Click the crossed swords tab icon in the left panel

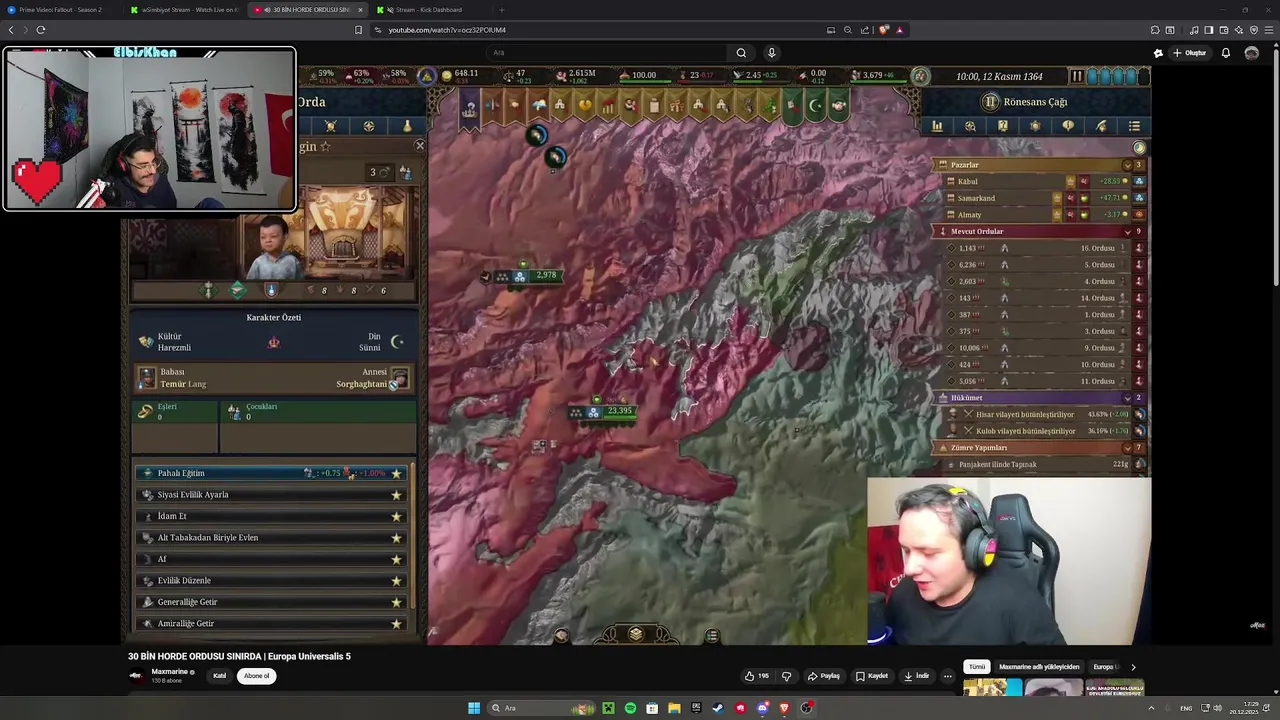(x=330, y=126)
